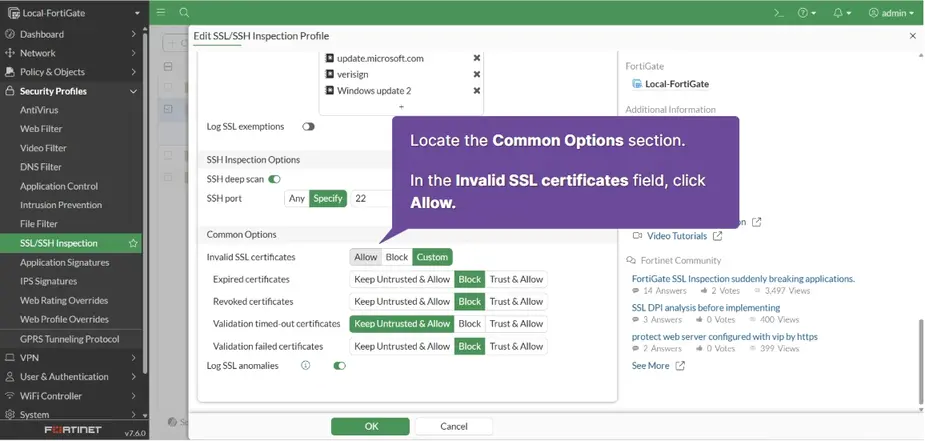Toggle SSH deep scan switch

[x=274, y=179]
